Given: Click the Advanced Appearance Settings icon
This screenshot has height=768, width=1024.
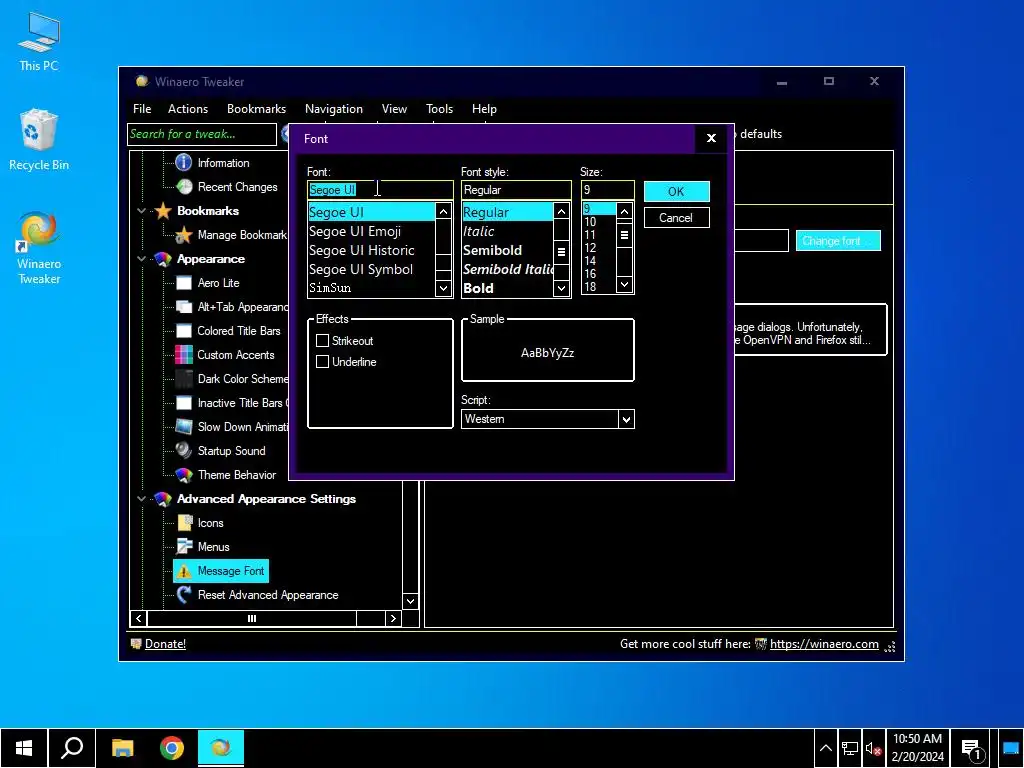Looking at the screenshot, I should click(163, 499).
